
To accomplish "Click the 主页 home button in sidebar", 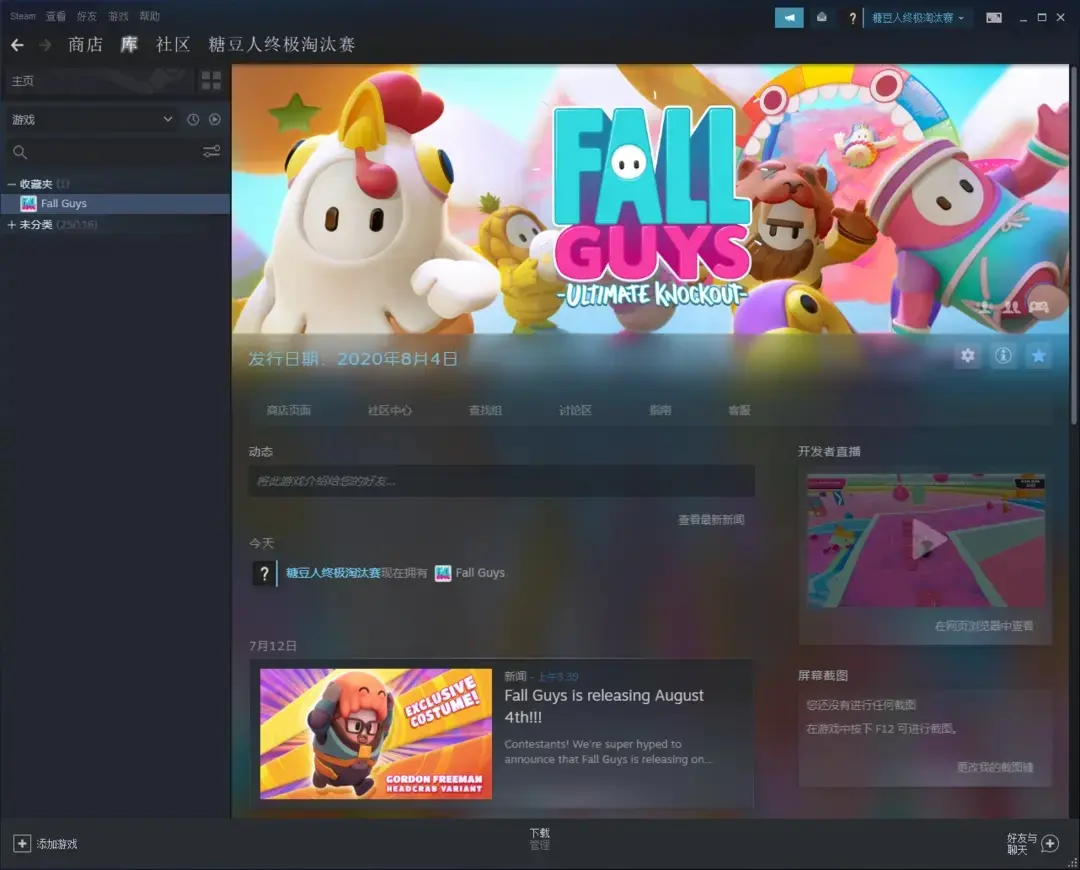I will click(x=100, y=81).
